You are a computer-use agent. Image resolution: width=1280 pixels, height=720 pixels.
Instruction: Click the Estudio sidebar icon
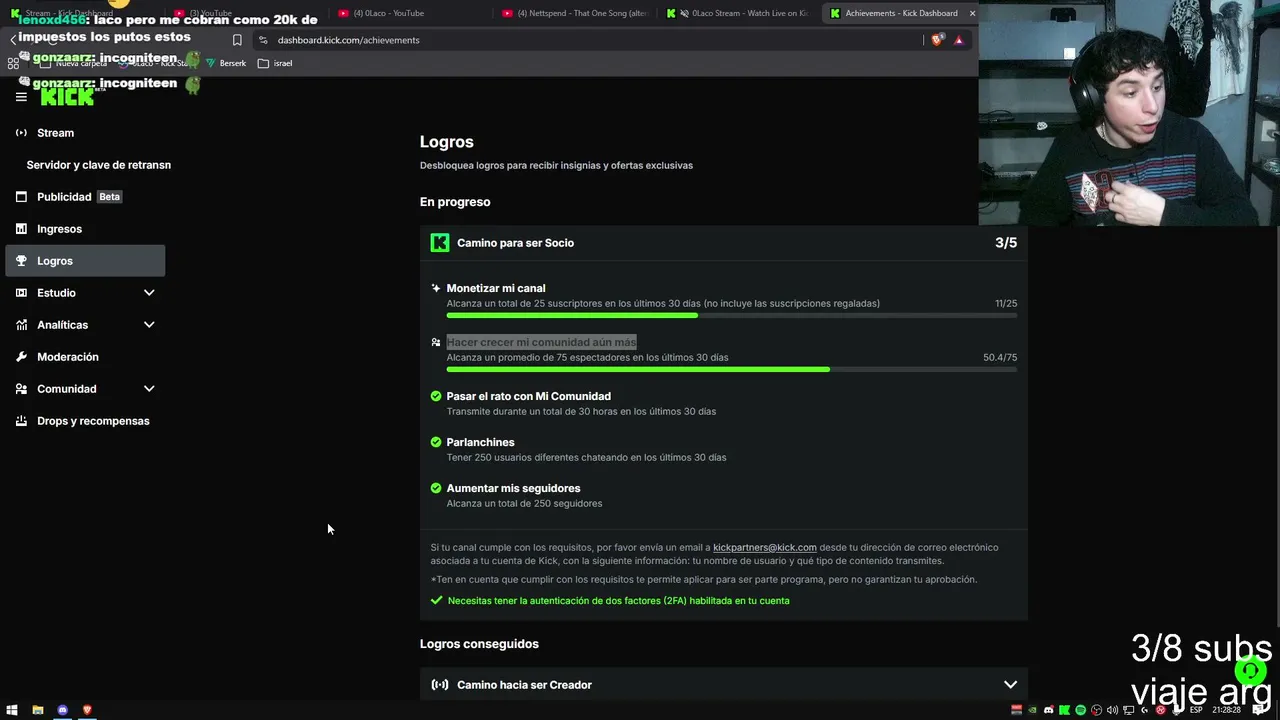pos(21,293)
